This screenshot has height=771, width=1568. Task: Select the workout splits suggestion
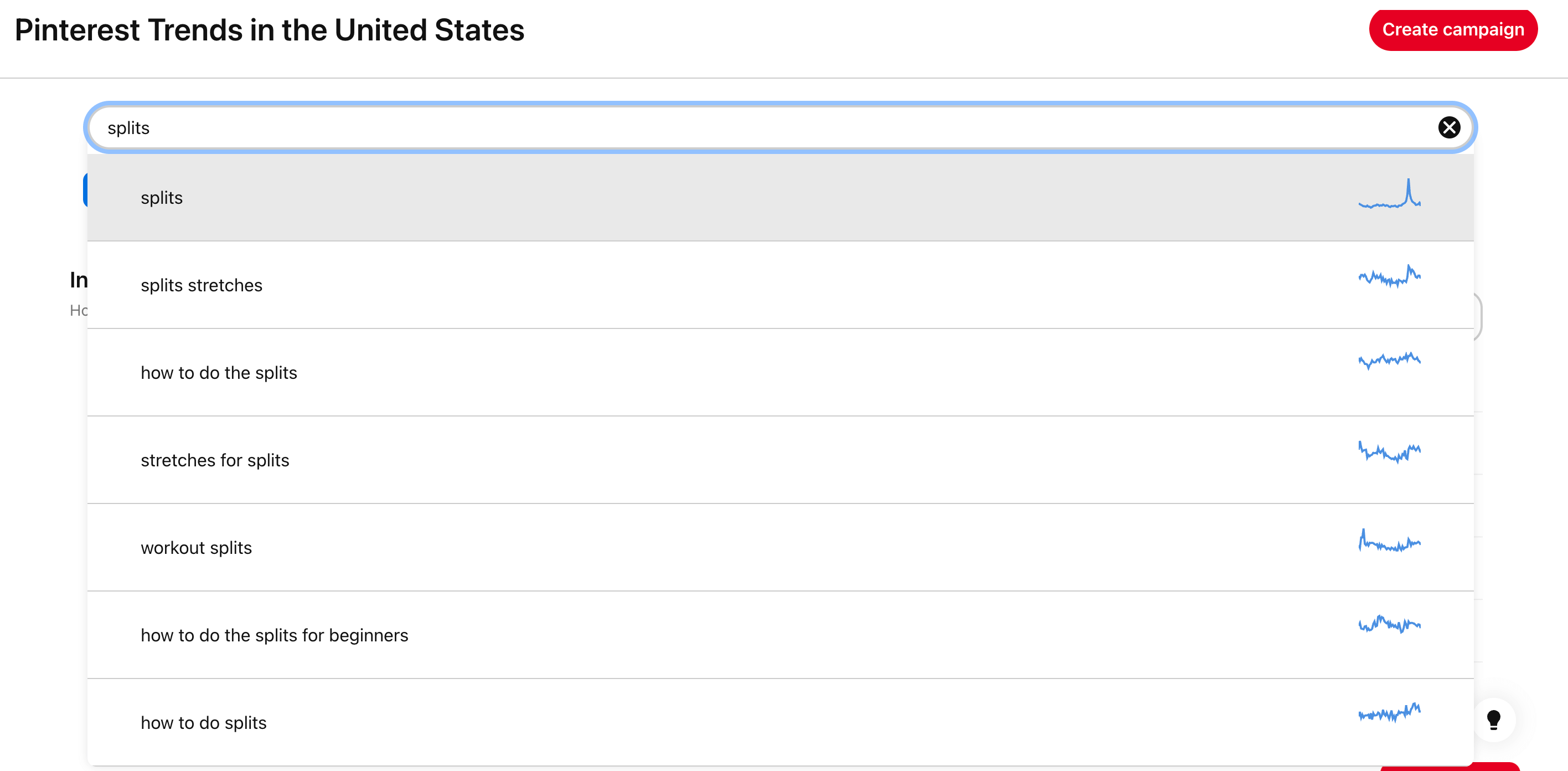780,547
